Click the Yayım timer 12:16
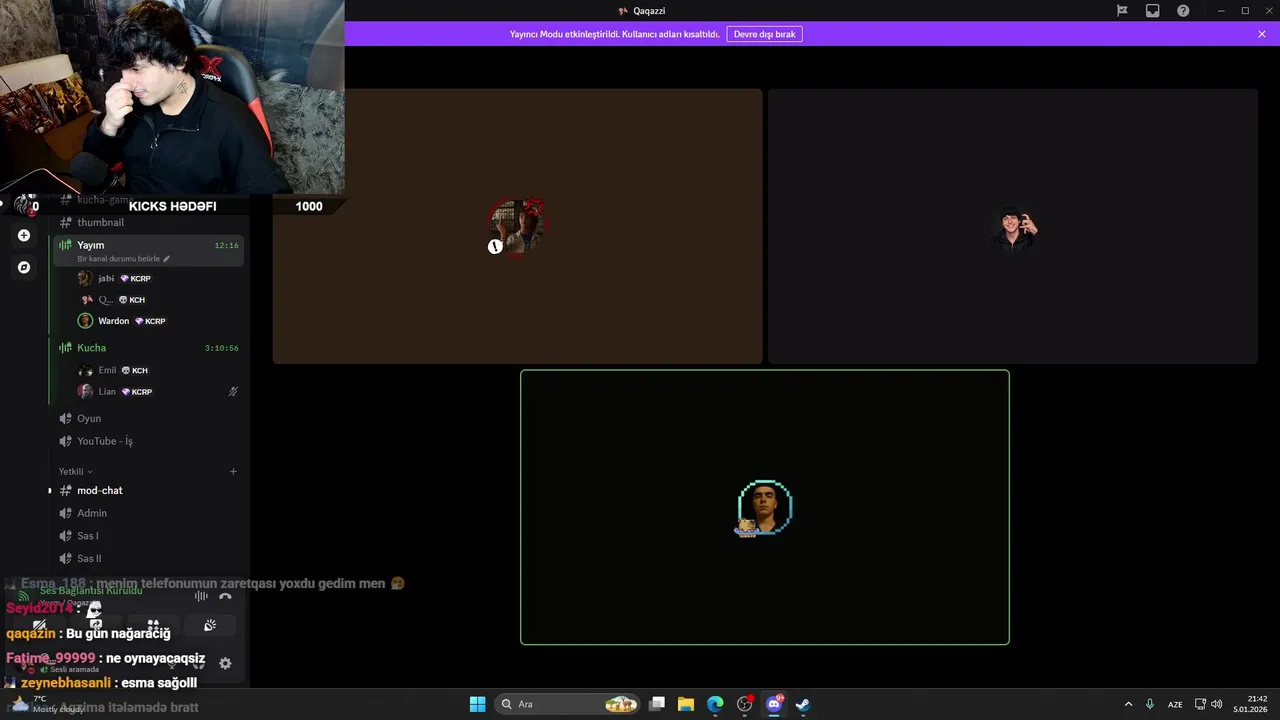Image resolution: width=1280 pixels, height=720 pixels. [226, 245]
